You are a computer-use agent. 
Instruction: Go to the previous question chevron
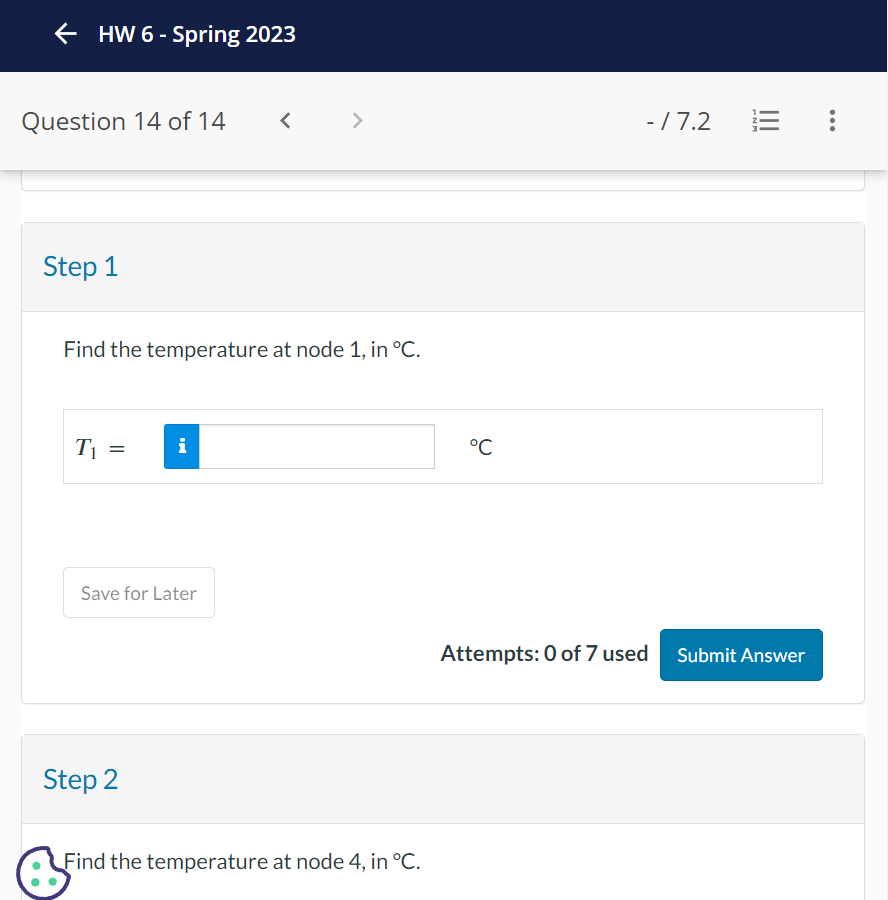coord(285,121)
